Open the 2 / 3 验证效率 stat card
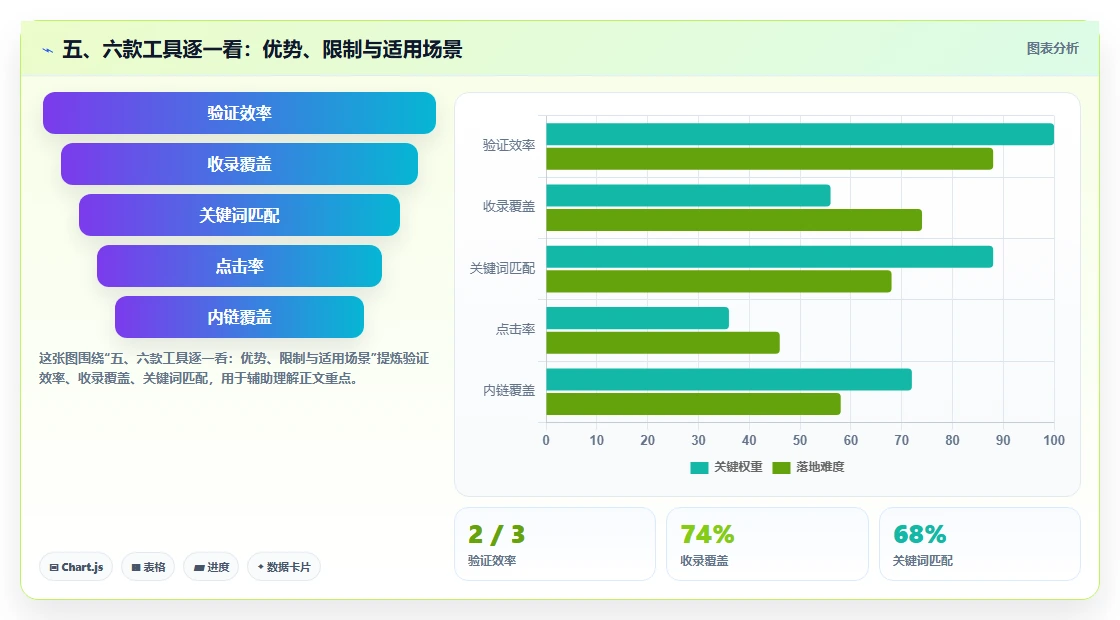The height and width of the screenshot is (620, 1120). coord(555,544)
